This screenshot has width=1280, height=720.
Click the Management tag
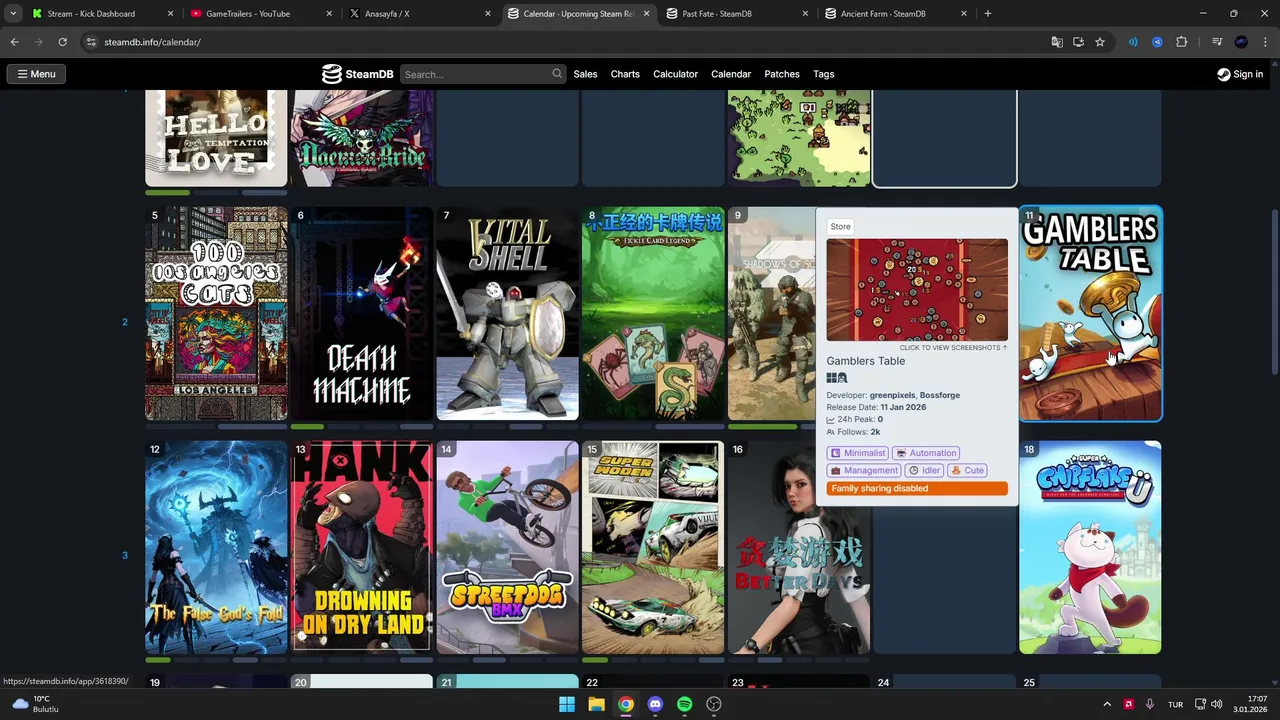[x=864, y=470]
